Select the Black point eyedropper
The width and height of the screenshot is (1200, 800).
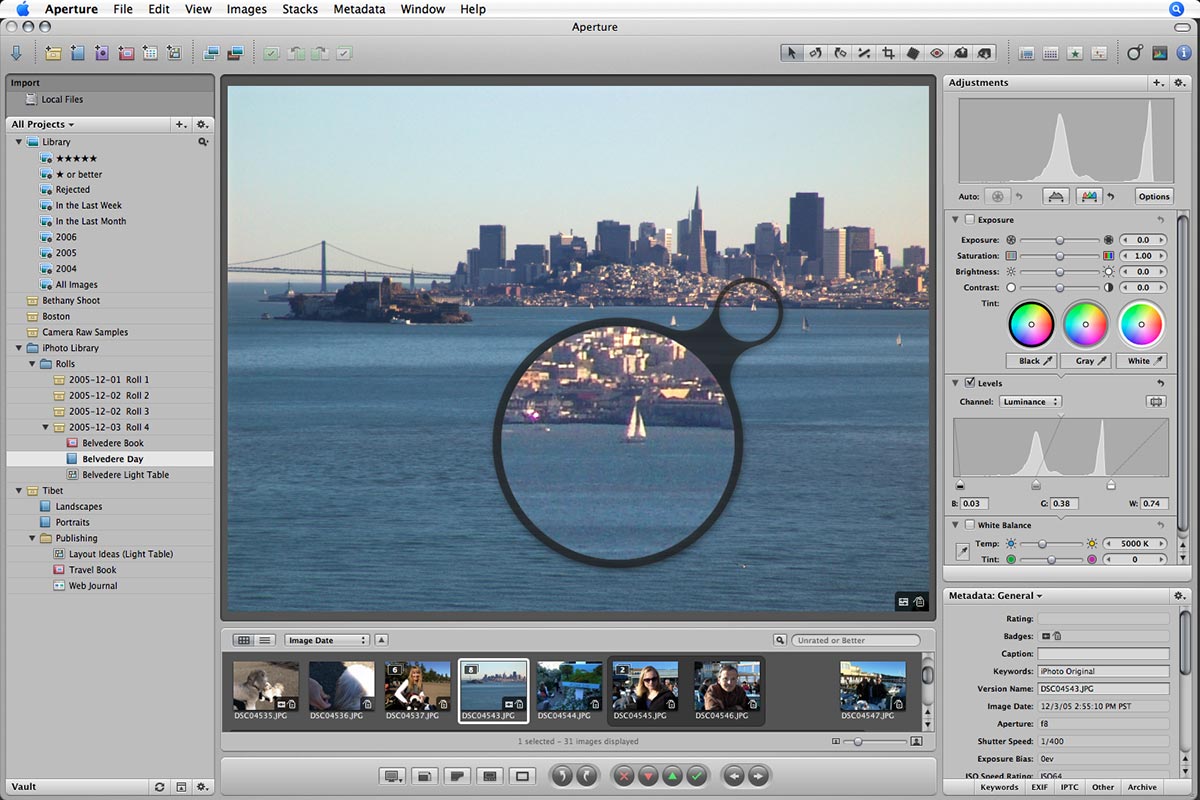tap(1030, 360)
